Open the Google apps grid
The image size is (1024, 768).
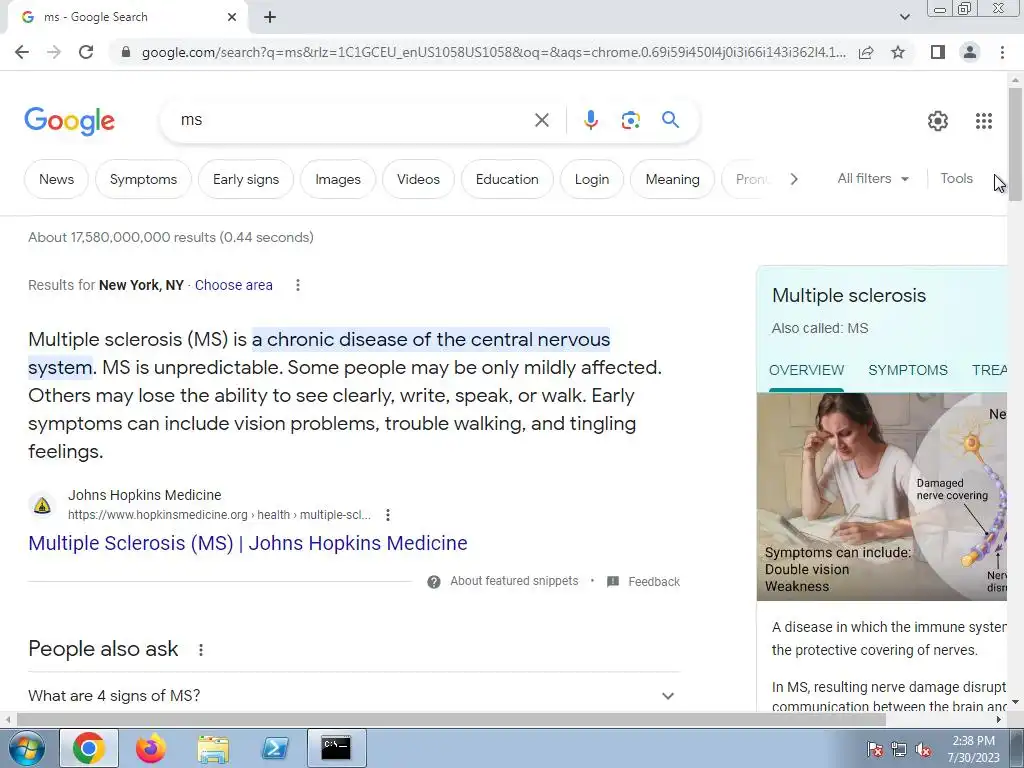point(984,121)
